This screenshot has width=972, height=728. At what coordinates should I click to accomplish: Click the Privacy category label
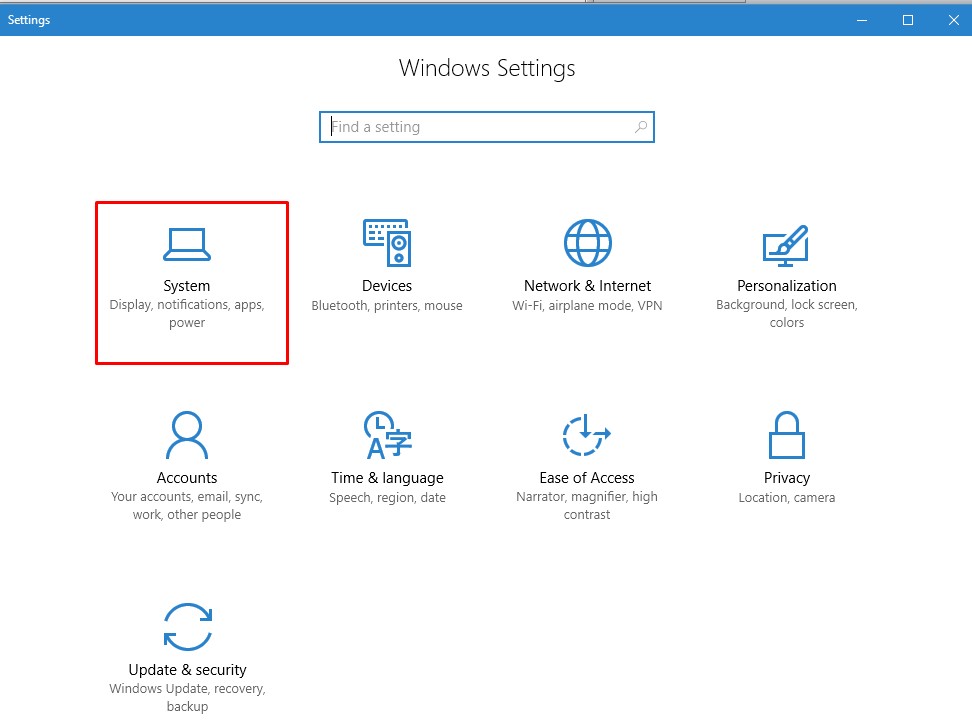click(787, 478)
